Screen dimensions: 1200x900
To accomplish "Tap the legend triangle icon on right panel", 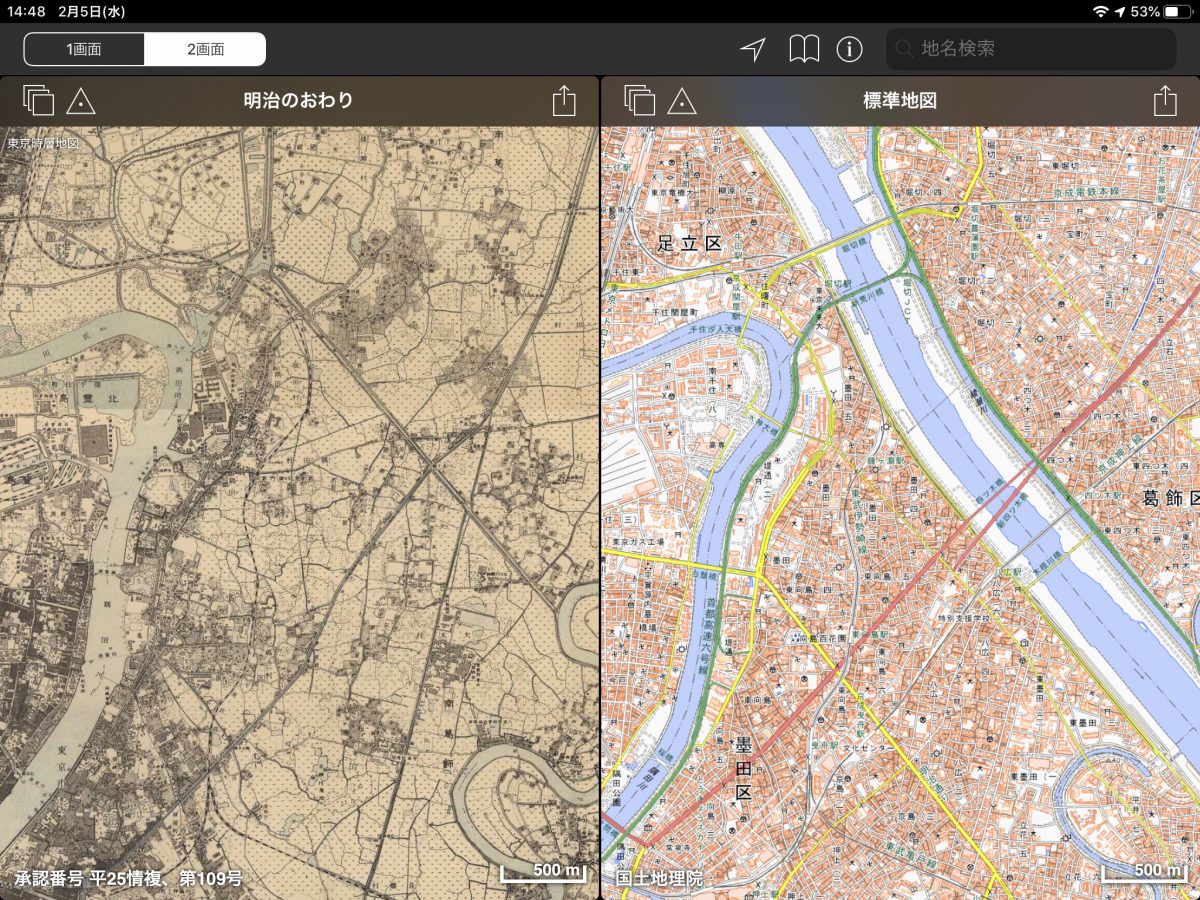I will [682, 101].
